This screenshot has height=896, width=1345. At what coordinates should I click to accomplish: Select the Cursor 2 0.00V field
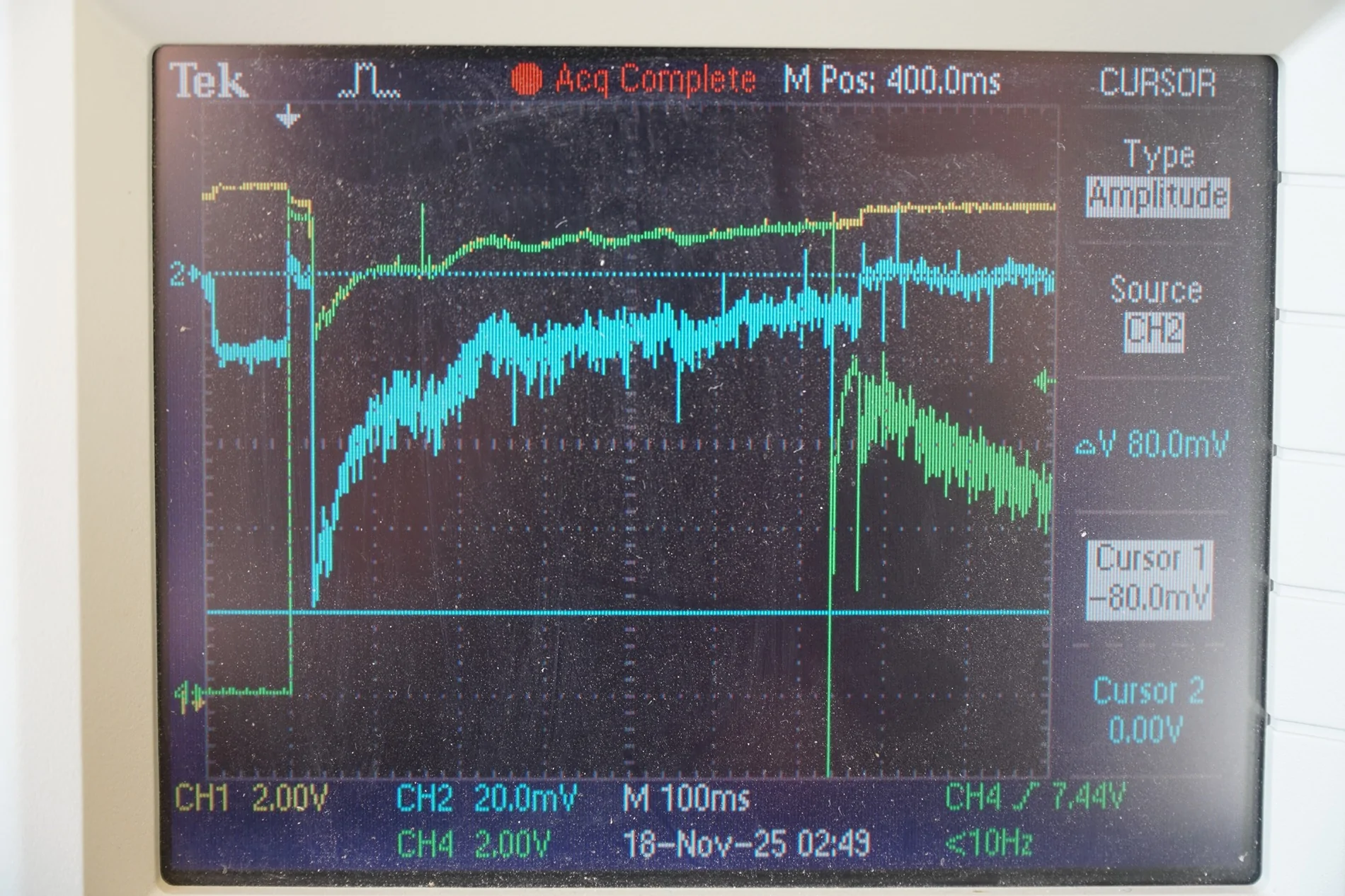pyautogui.click(x=1147, y=710)
